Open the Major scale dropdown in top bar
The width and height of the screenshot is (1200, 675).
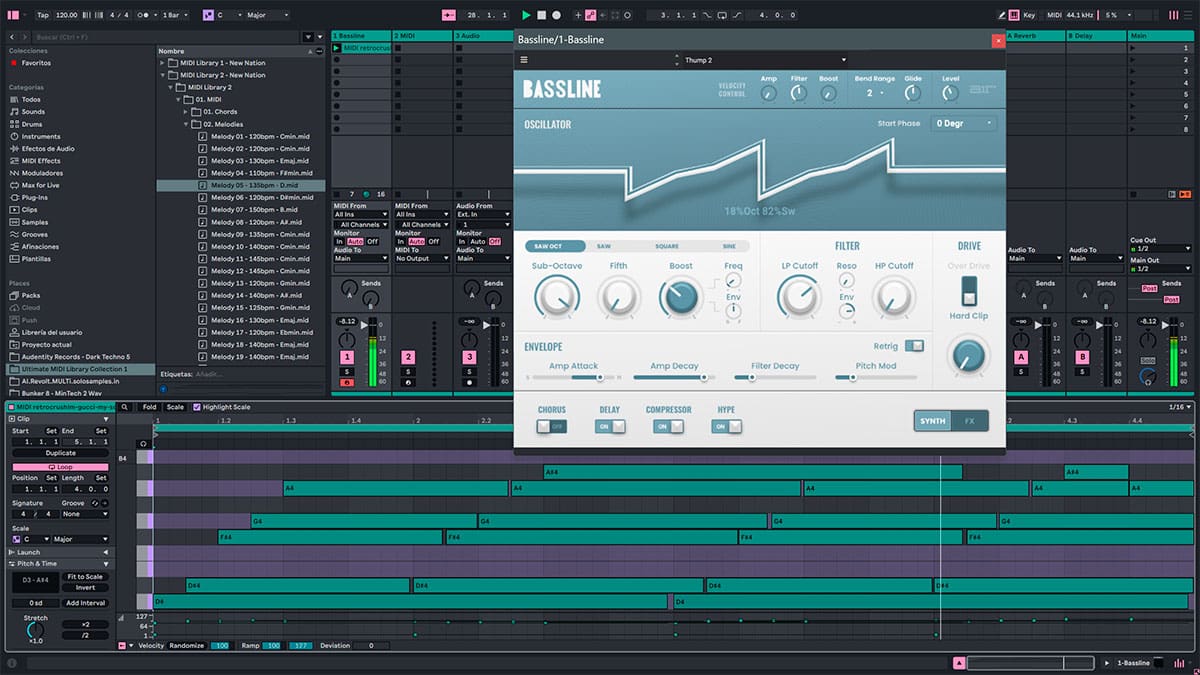tap(269, 15)
